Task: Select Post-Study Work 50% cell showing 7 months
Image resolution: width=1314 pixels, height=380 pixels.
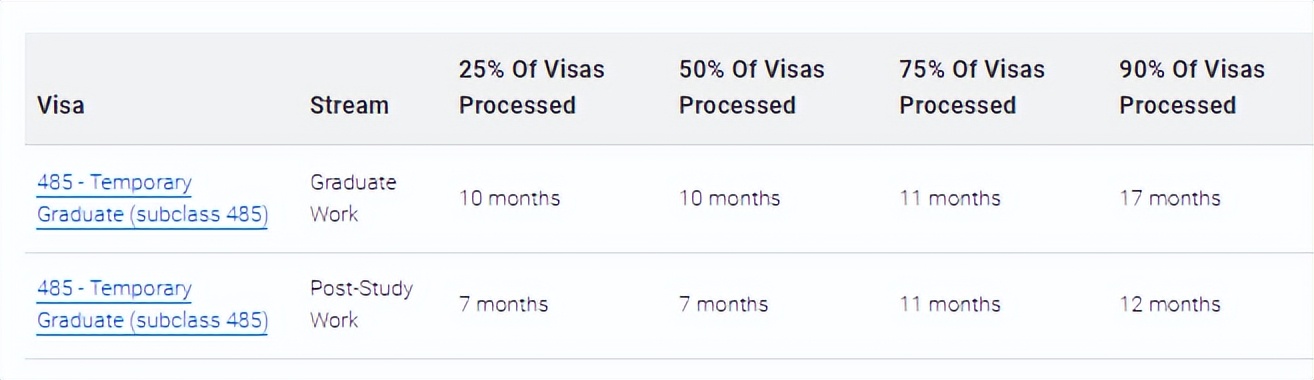Action: coord(723,304)
